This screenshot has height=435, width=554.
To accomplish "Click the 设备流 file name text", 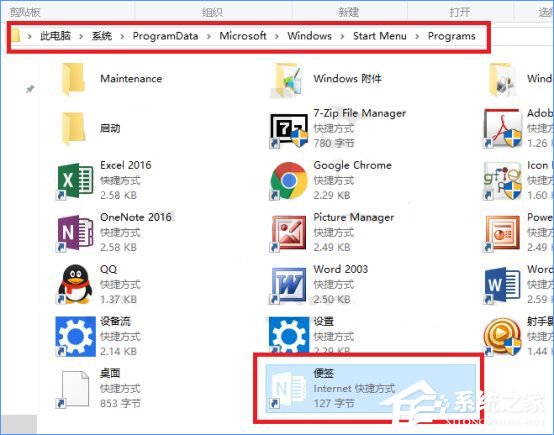I will (115, 321).
